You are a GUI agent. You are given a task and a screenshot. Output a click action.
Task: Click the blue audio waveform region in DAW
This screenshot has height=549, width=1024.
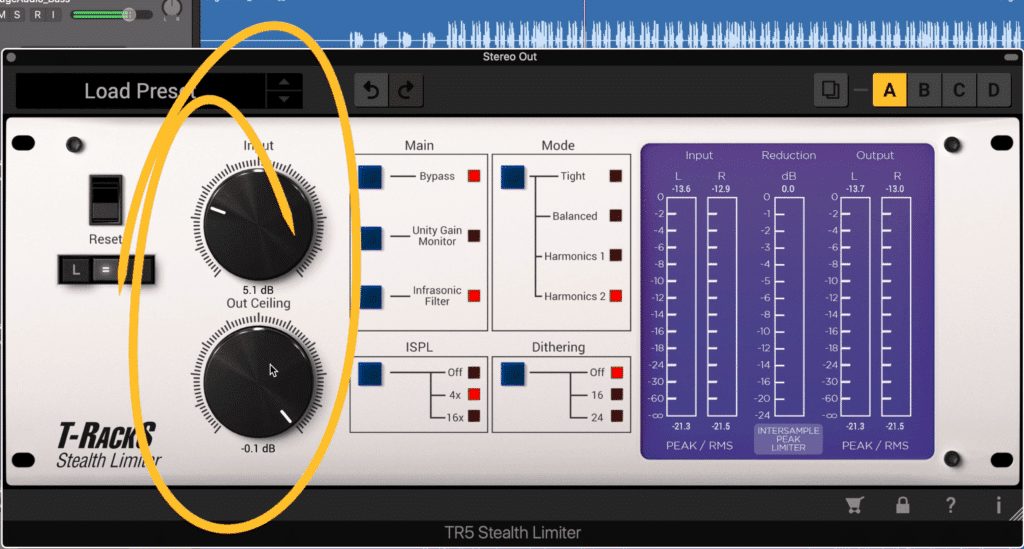(x=611, y=24)
